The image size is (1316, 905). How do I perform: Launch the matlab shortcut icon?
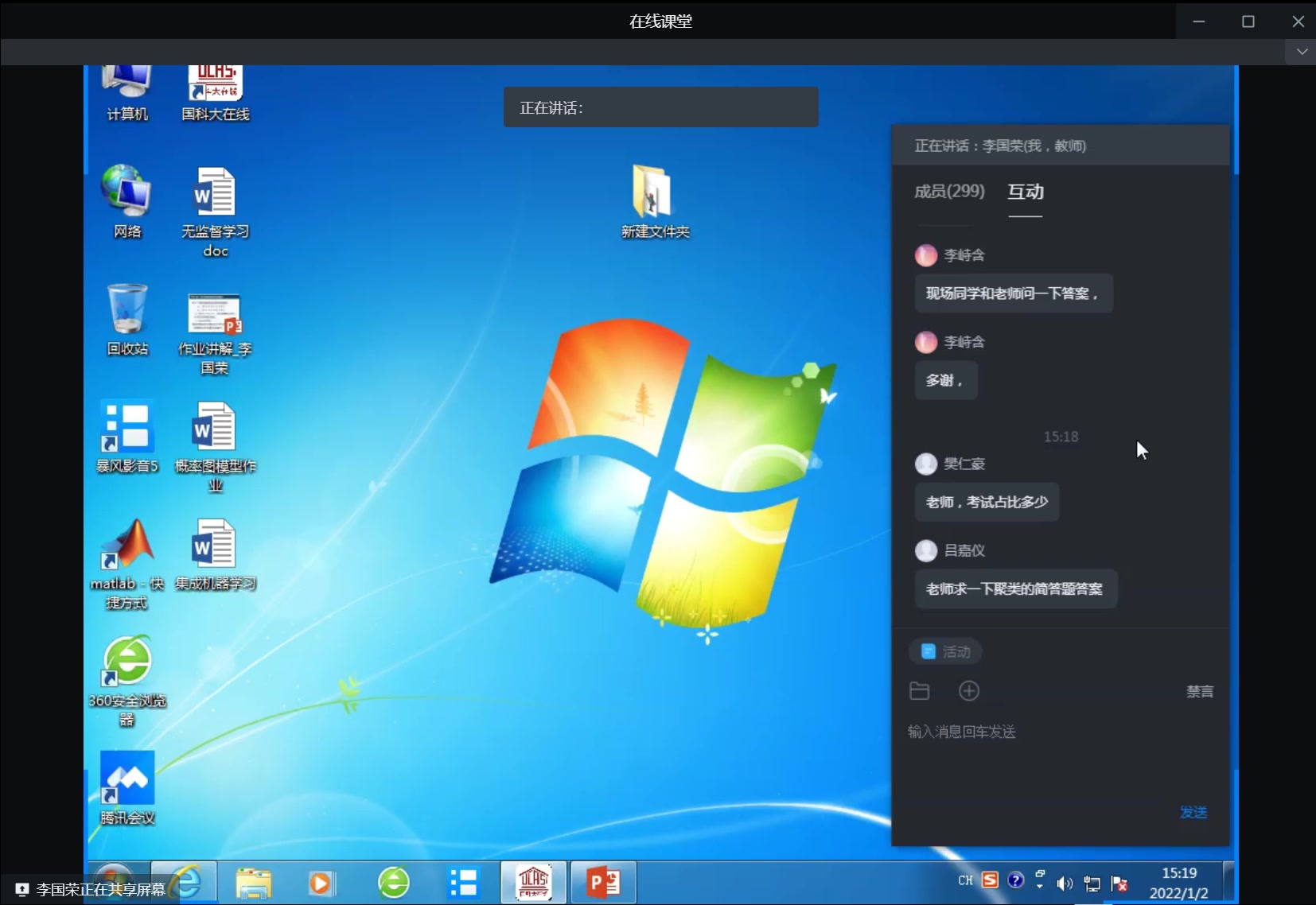(127, 563)
